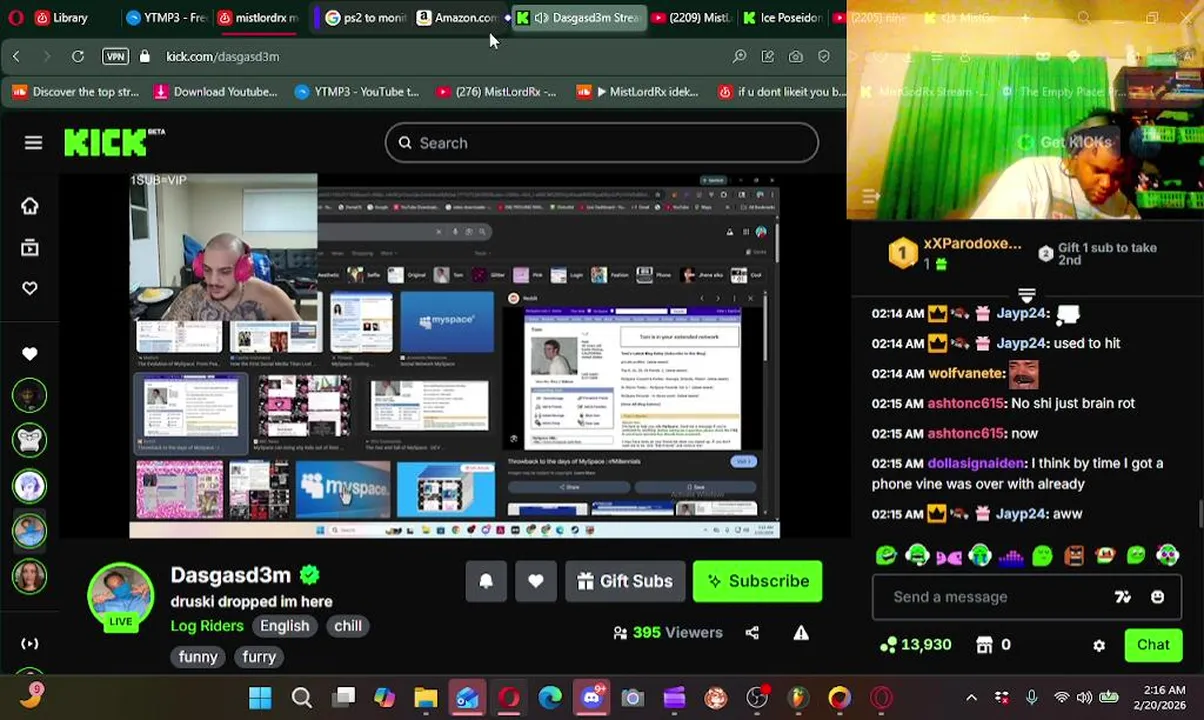
Task: Open File Explorer from taskbar
Action: (x=426, y=698)
